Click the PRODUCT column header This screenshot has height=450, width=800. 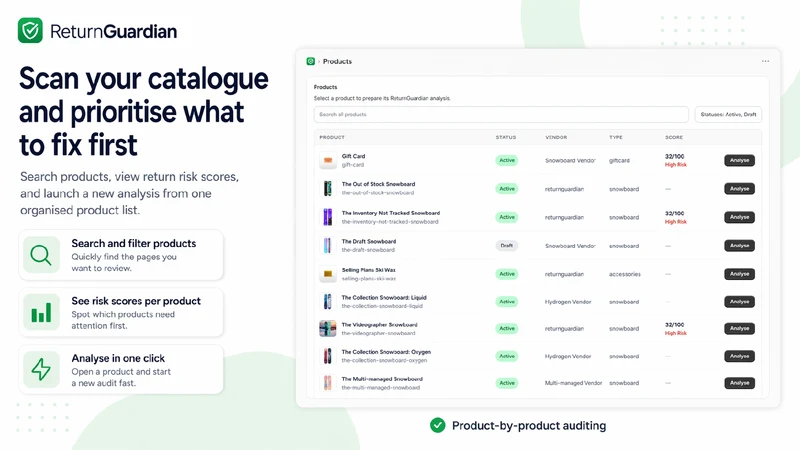pos(332,137)
